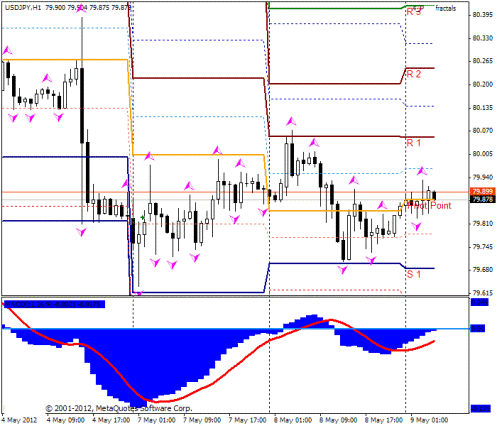
Task: Click the 80.330 price scale value
Action: click(483, 38)
